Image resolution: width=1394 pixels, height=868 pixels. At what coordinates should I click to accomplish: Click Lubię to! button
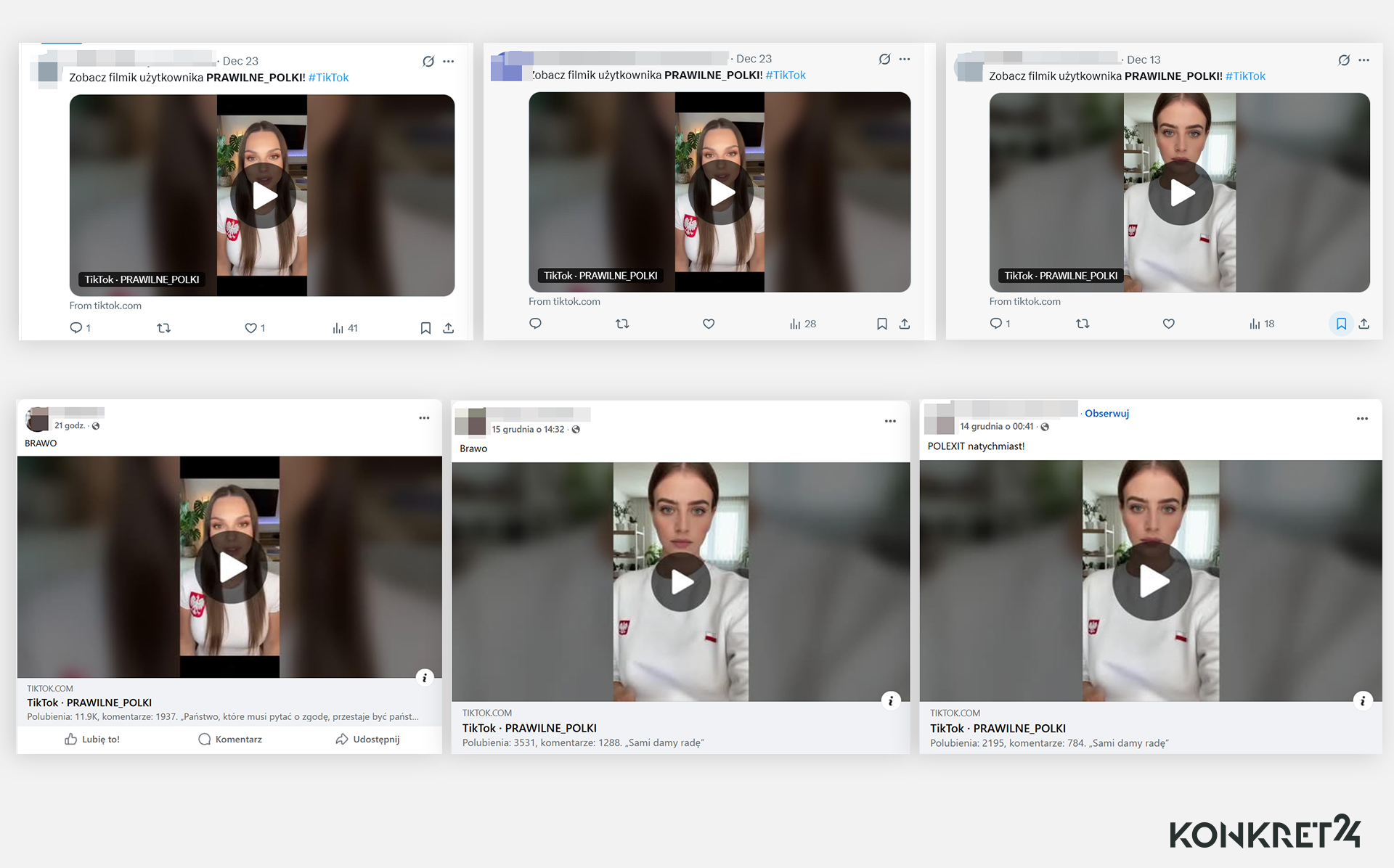pos(92,739)
